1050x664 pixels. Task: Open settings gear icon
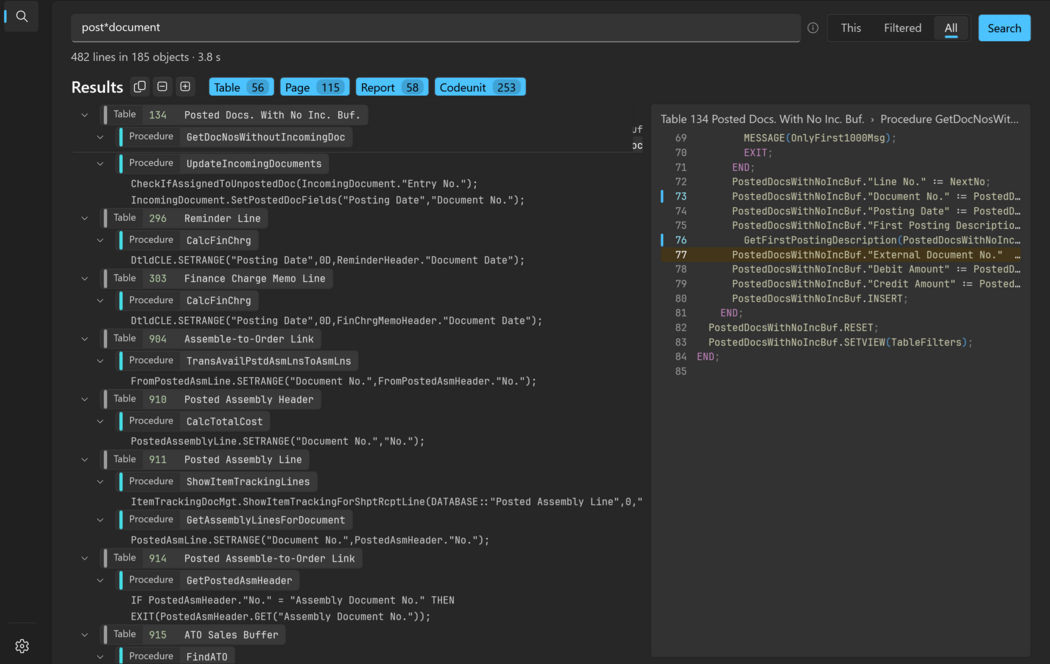(x=22, y=646)
